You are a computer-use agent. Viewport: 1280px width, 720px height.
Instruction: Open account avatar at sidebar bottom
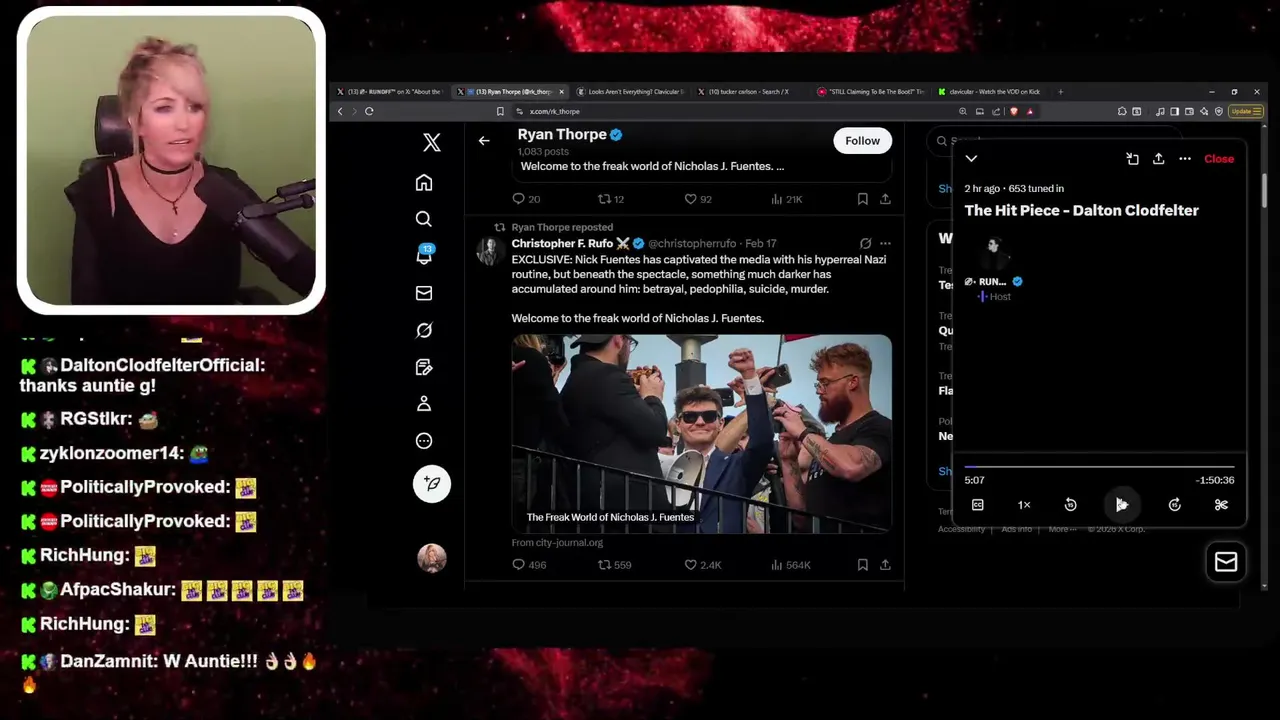[x=432, y=558]
